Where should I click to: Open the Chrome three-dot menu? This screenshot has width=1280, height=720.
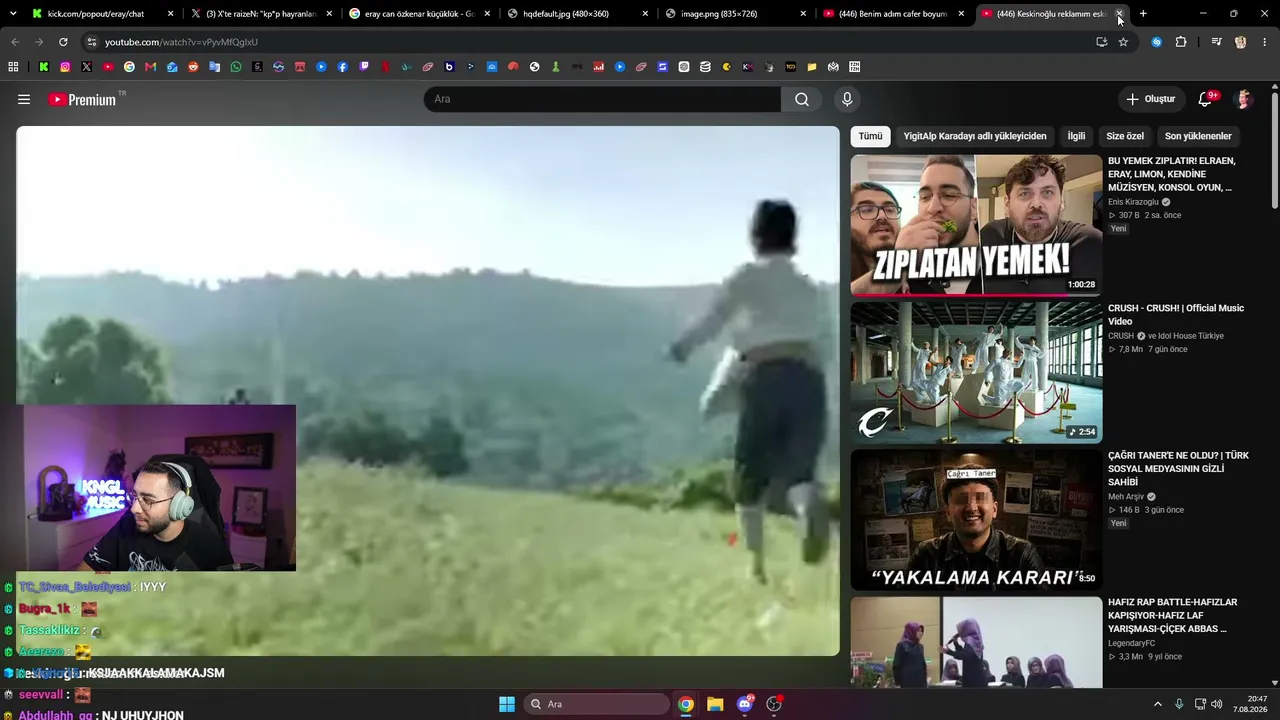(1266, 42)
